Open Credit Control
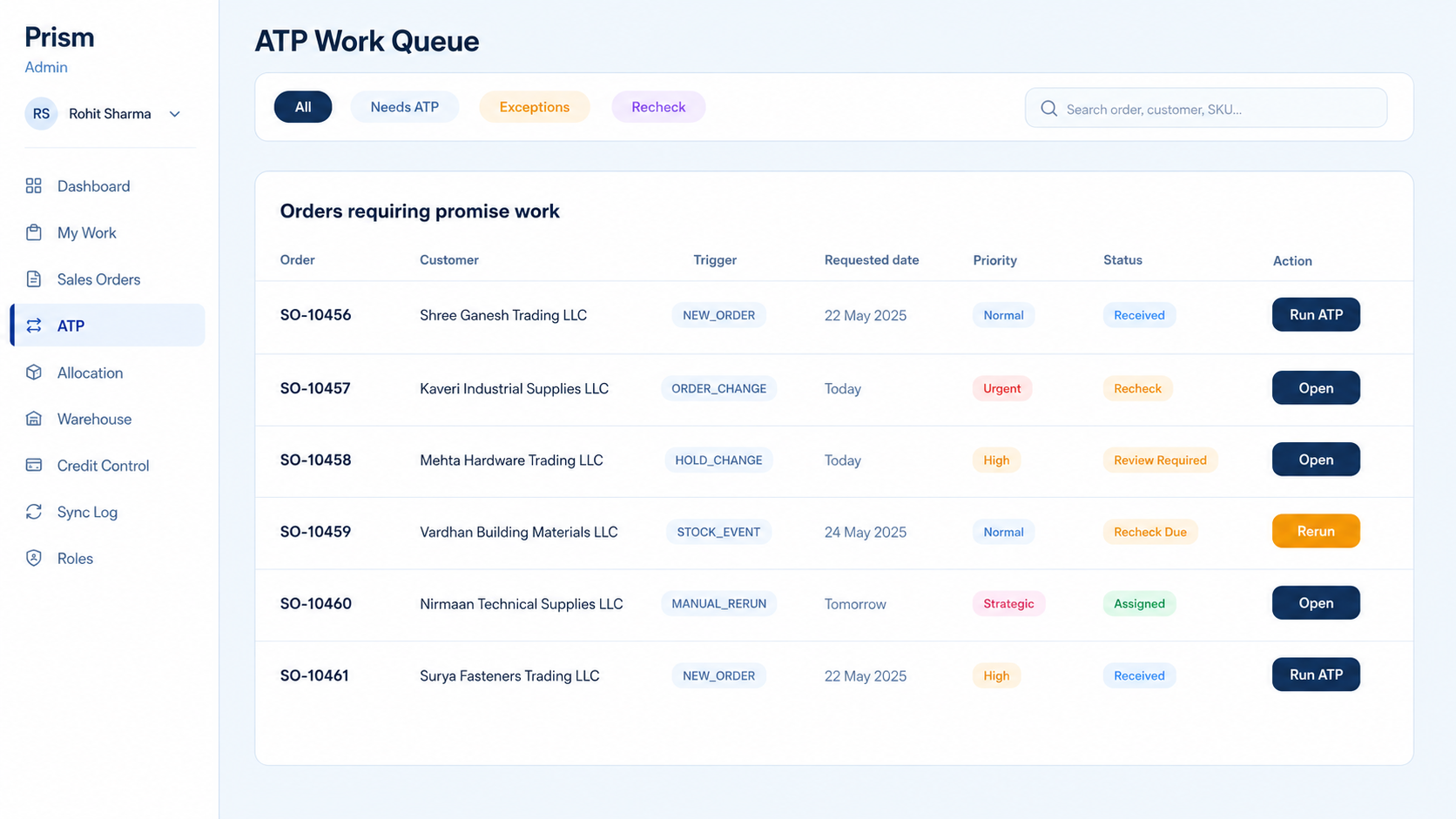Image resolution: width=1456 pixels, height=819 pixels. tap(107, 466)
